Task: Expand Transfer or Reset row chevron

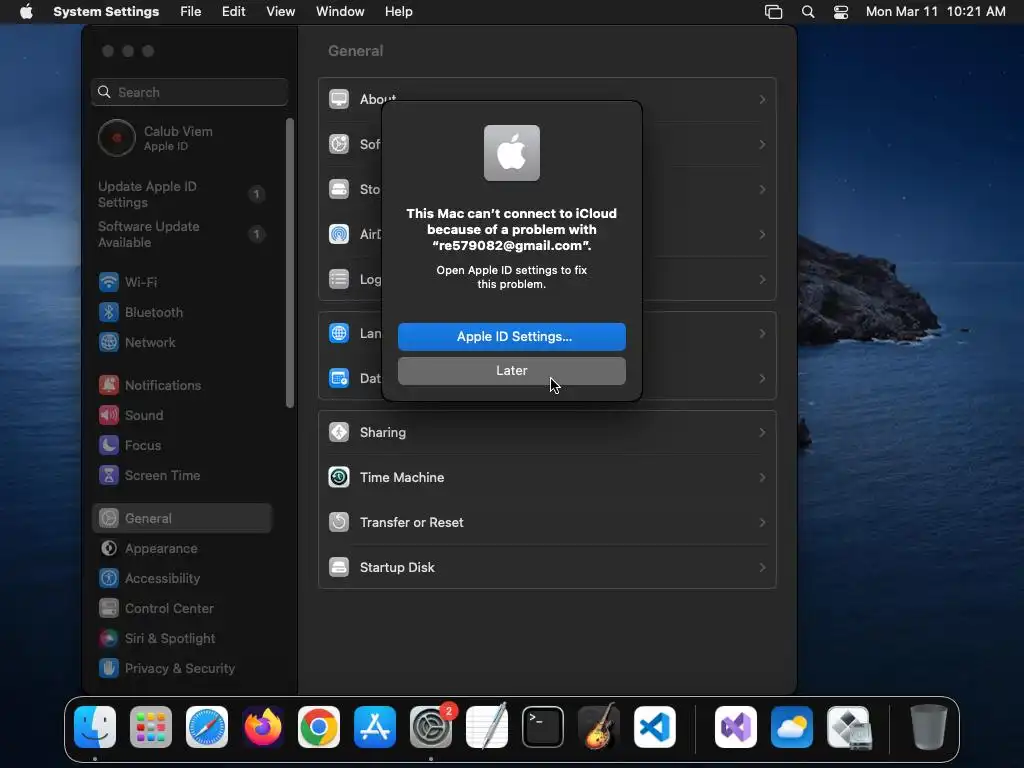Action: 762,522
